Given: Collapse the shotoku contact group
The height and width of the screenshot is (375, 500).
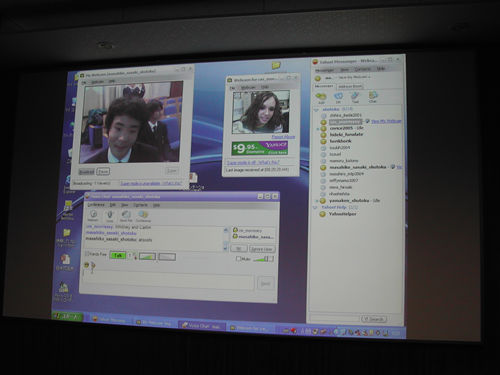Looking at the screenshot, I should pyautogui.click(x=316, y=109).
